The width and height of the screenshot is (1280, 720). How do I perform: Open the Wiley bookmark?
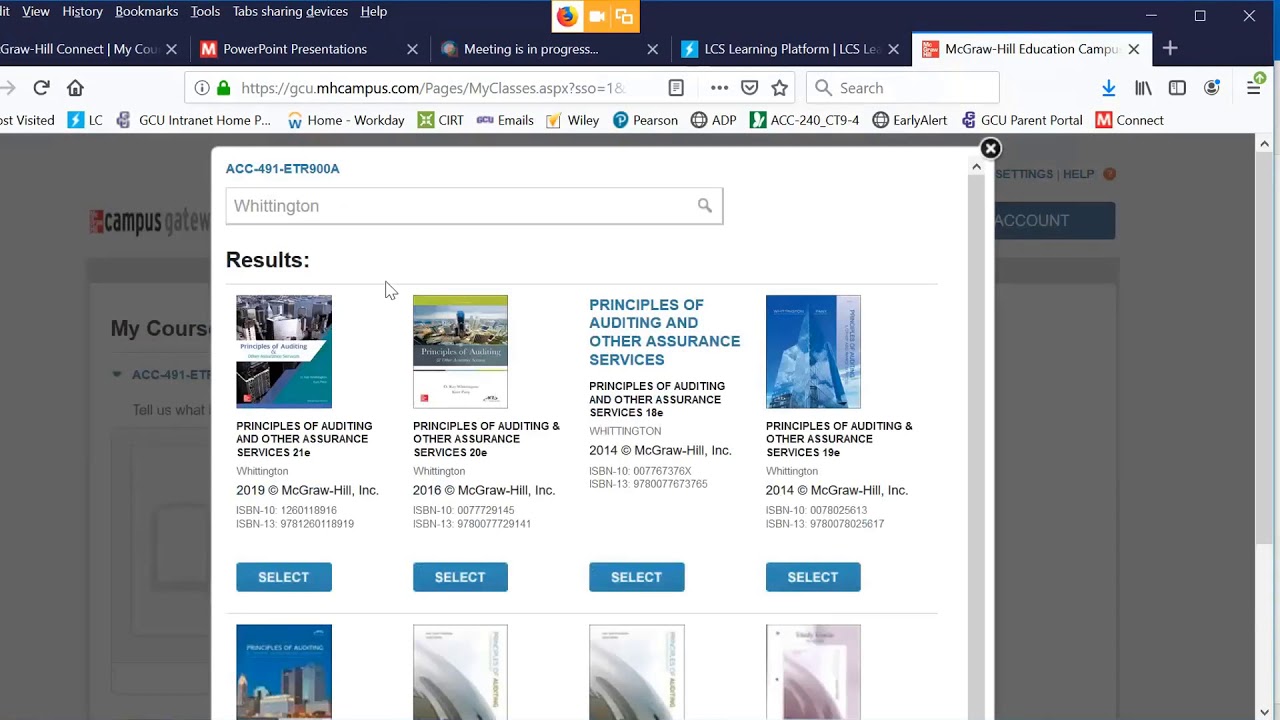[x=573, y=120]
